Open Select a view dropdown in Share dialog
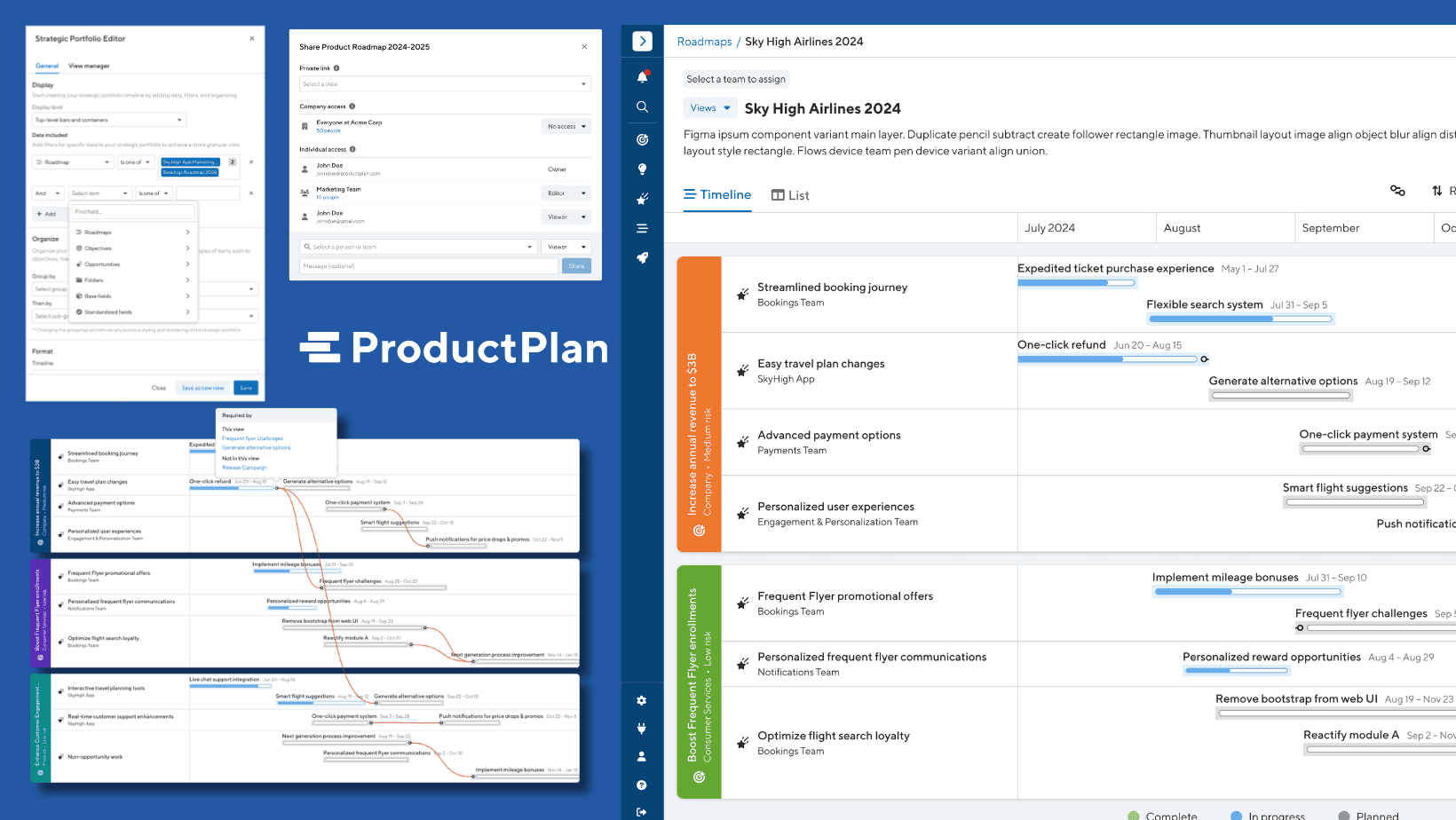This screenshot has height=820, width=1456. tap(445, 83)
